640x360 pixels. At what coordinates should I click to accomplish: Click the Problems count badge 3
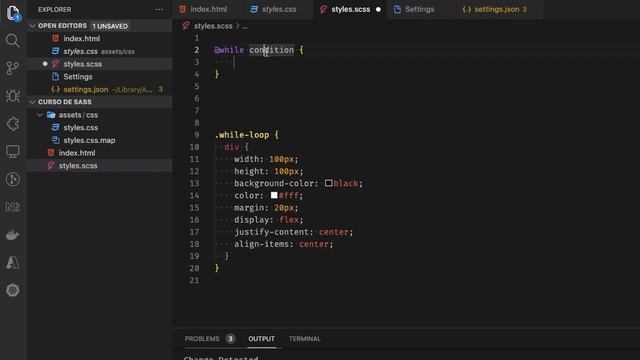point(230,339)
